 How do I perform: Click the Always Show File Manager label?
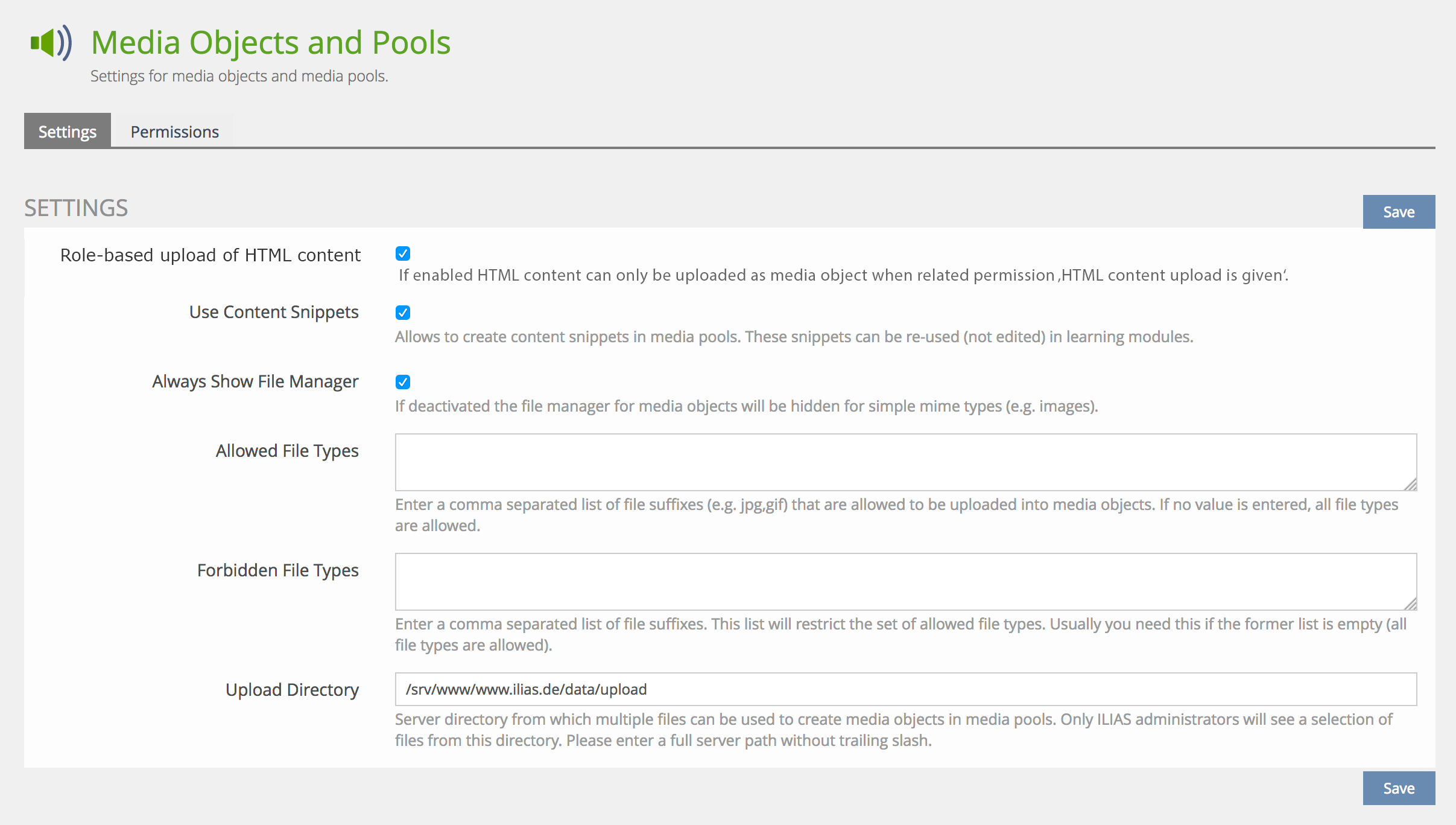coord(255,381)
